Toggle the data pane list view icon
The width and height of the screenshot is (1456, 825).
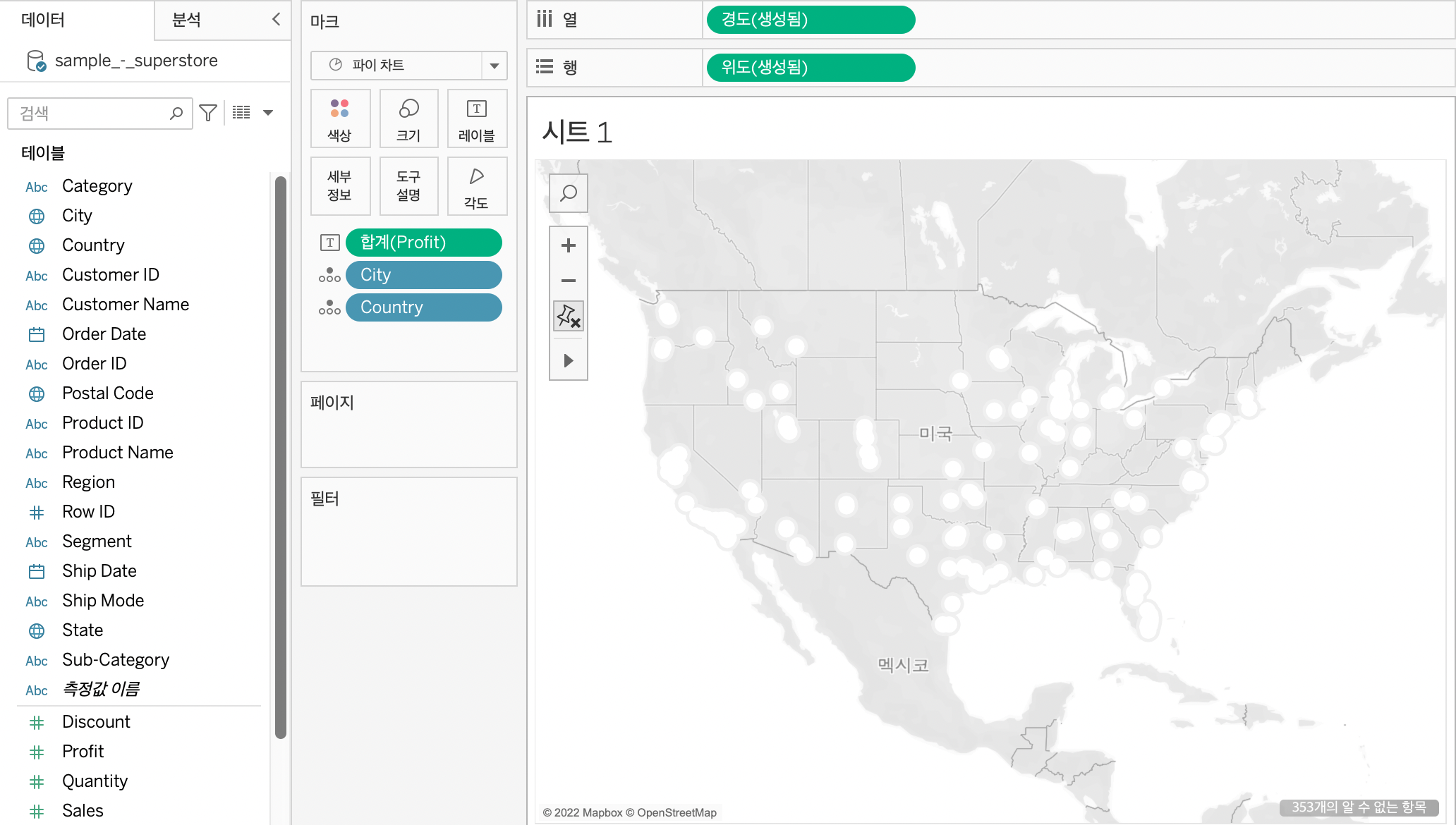coord(241,113)
